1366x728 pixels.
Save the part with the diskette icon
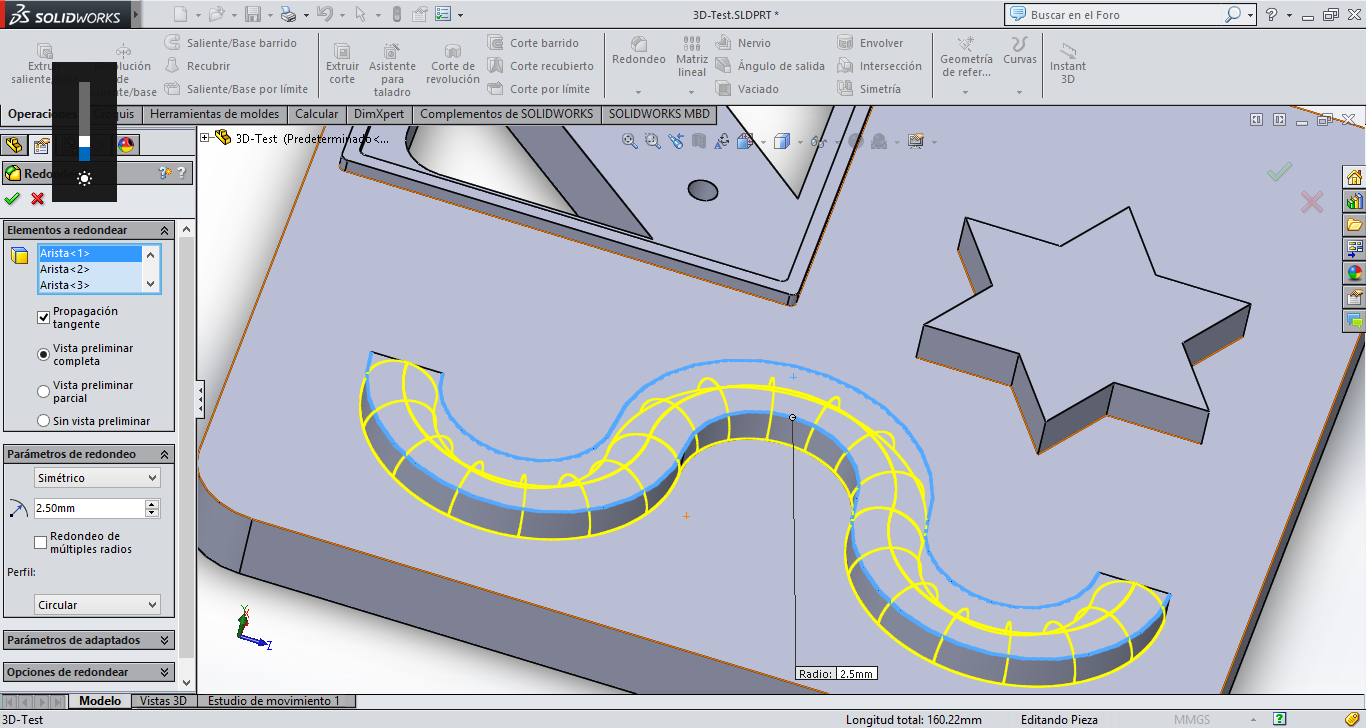tap(253, 14)
